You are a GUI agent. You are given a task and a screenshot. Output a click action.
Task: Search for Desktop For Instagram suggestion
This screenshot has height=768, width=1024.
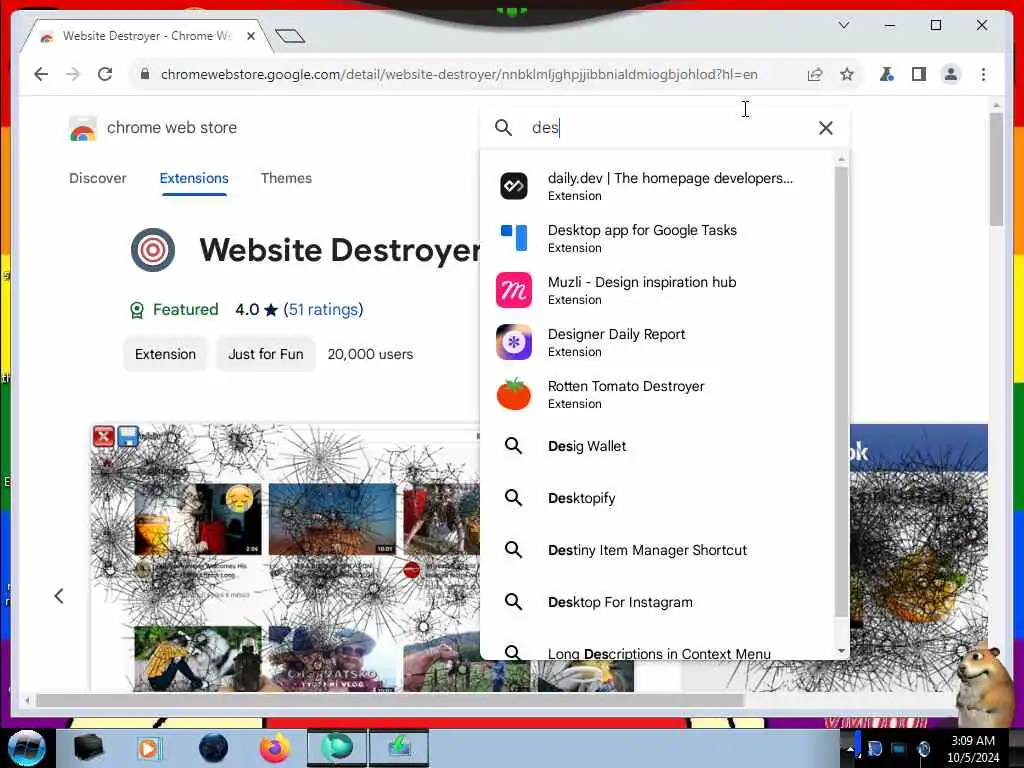point(658,602)
